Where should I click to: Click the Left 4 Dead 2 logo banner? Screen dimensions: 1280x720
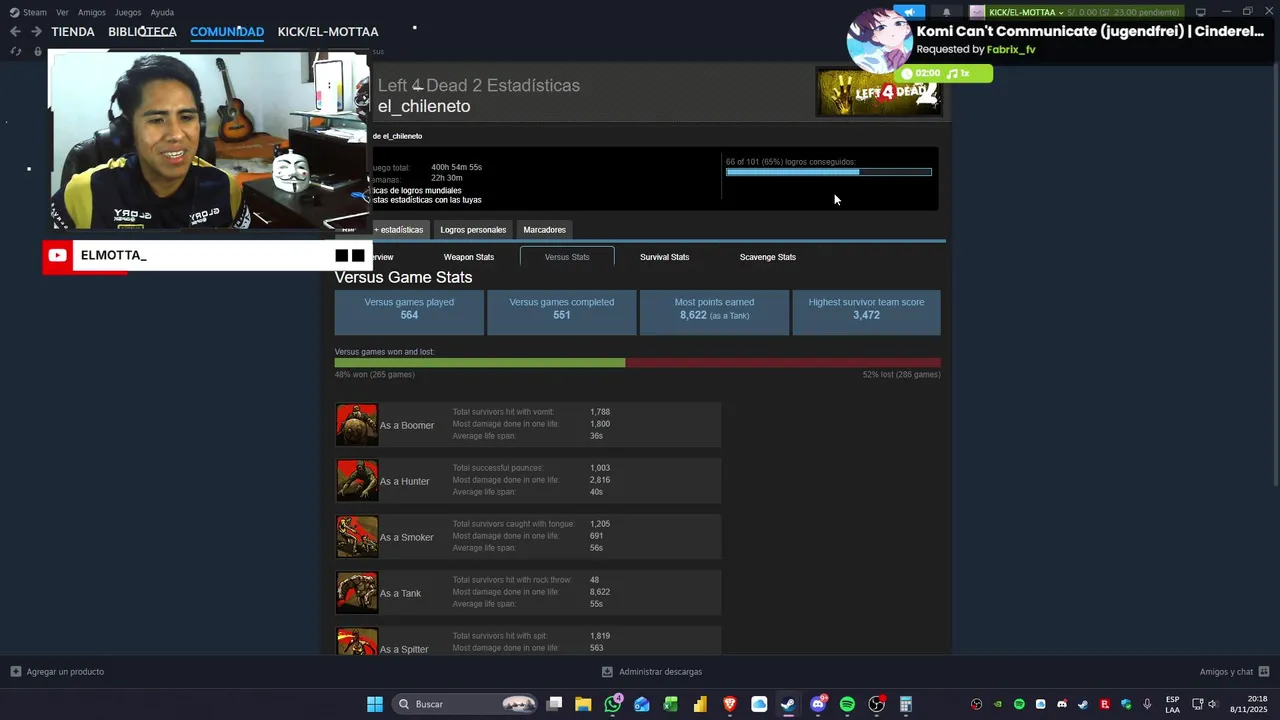[x=879, y=92]
